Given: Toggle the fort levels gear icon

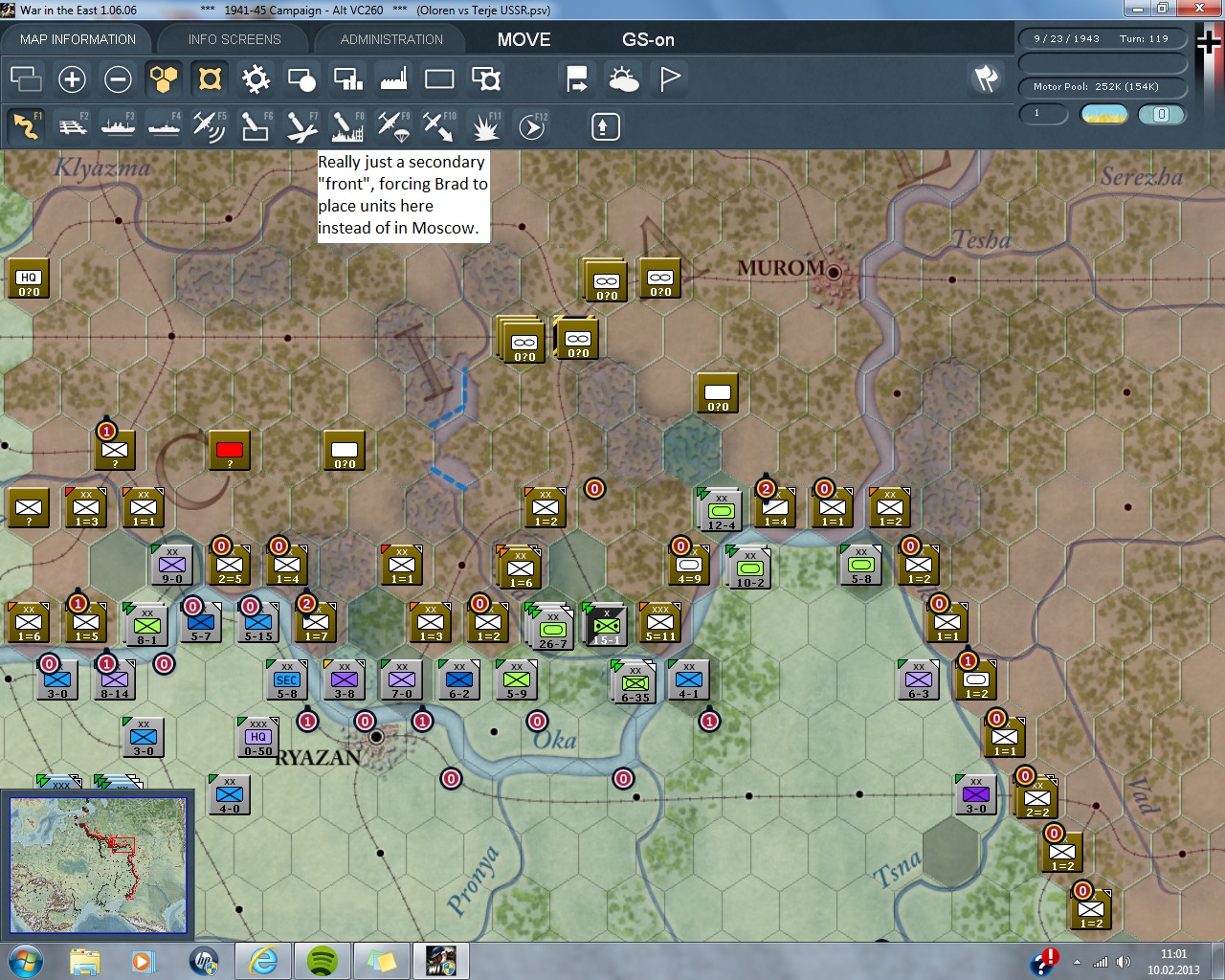Looking at the screenshot, I should click(256, 78).
